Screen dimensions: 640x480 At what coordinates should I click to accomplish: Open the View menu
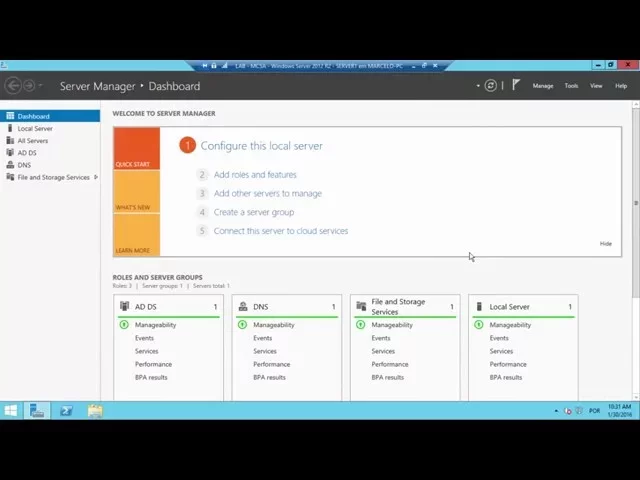click(596, 86)
